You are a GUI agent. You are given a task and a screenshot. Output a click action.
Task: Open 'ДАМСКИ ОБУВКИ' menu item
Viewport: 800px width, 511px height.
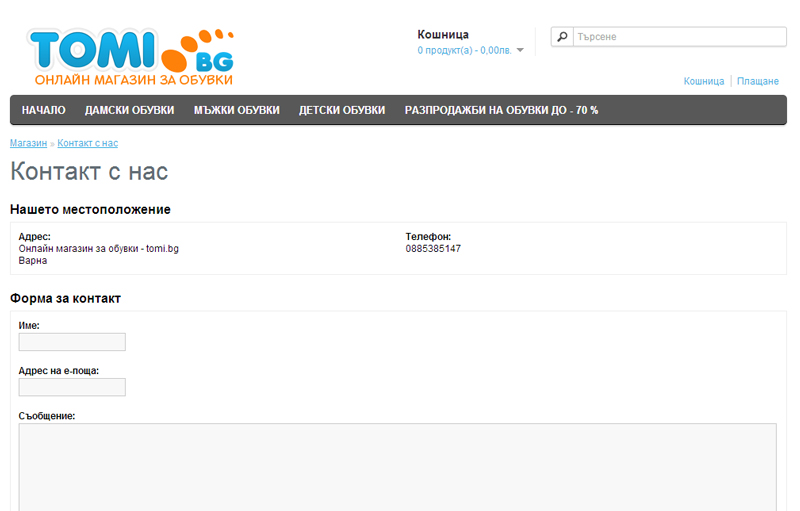[x=130, y=110]
